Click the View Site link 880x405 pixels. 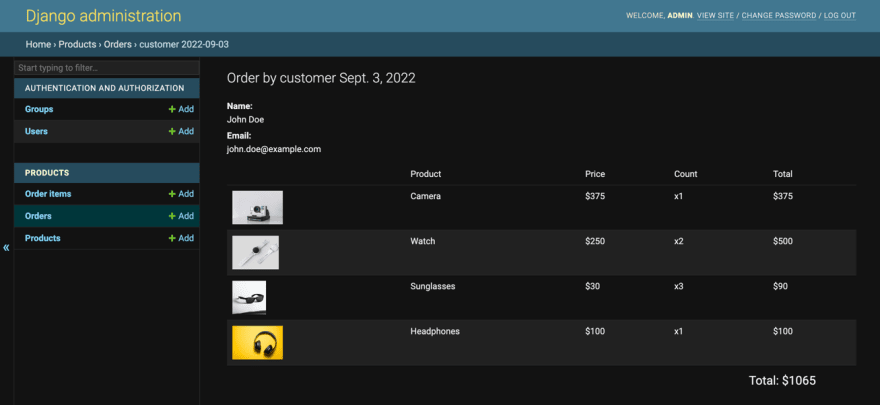coord(715,16)
